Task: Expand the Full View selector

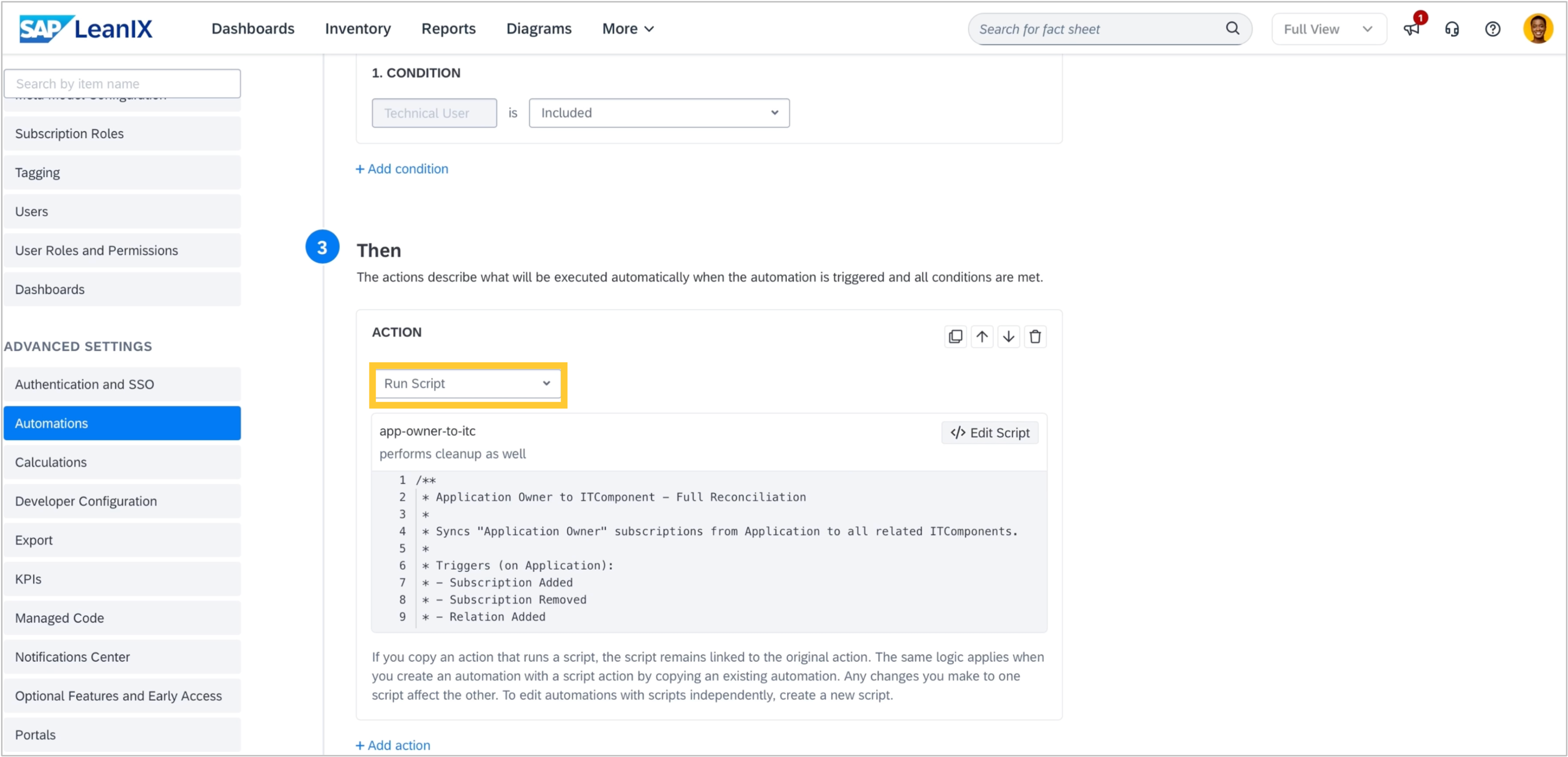Action: click(x=1328, y=29)
